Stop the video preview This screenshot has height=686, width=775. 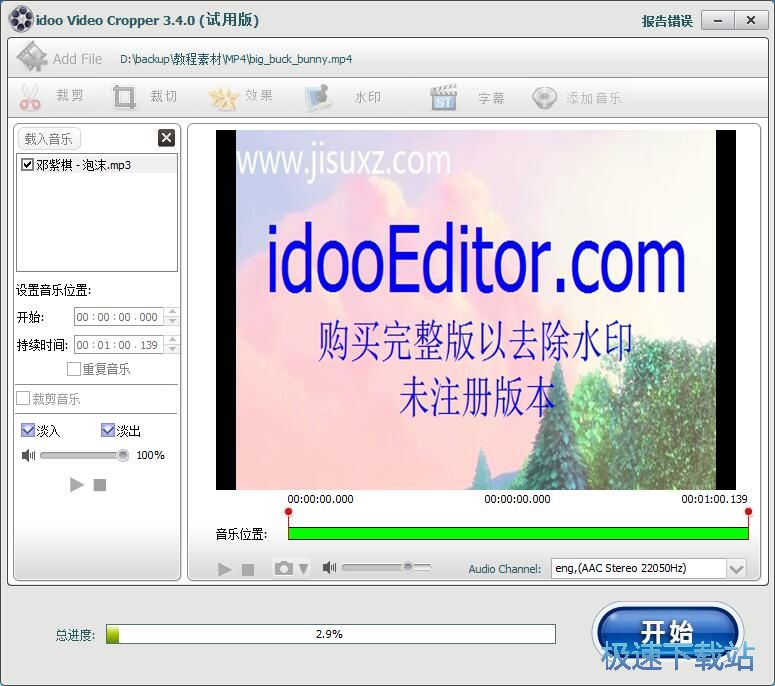point(248,570)
